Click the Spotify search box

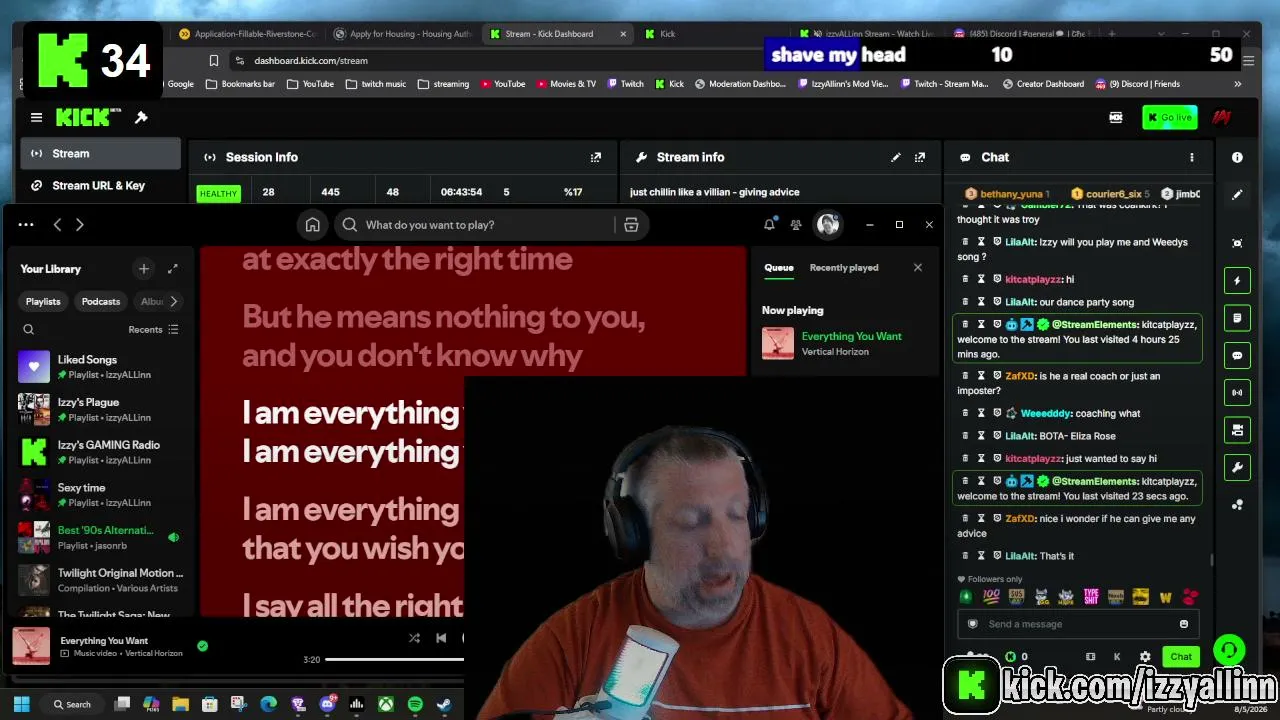pos(475,225)
